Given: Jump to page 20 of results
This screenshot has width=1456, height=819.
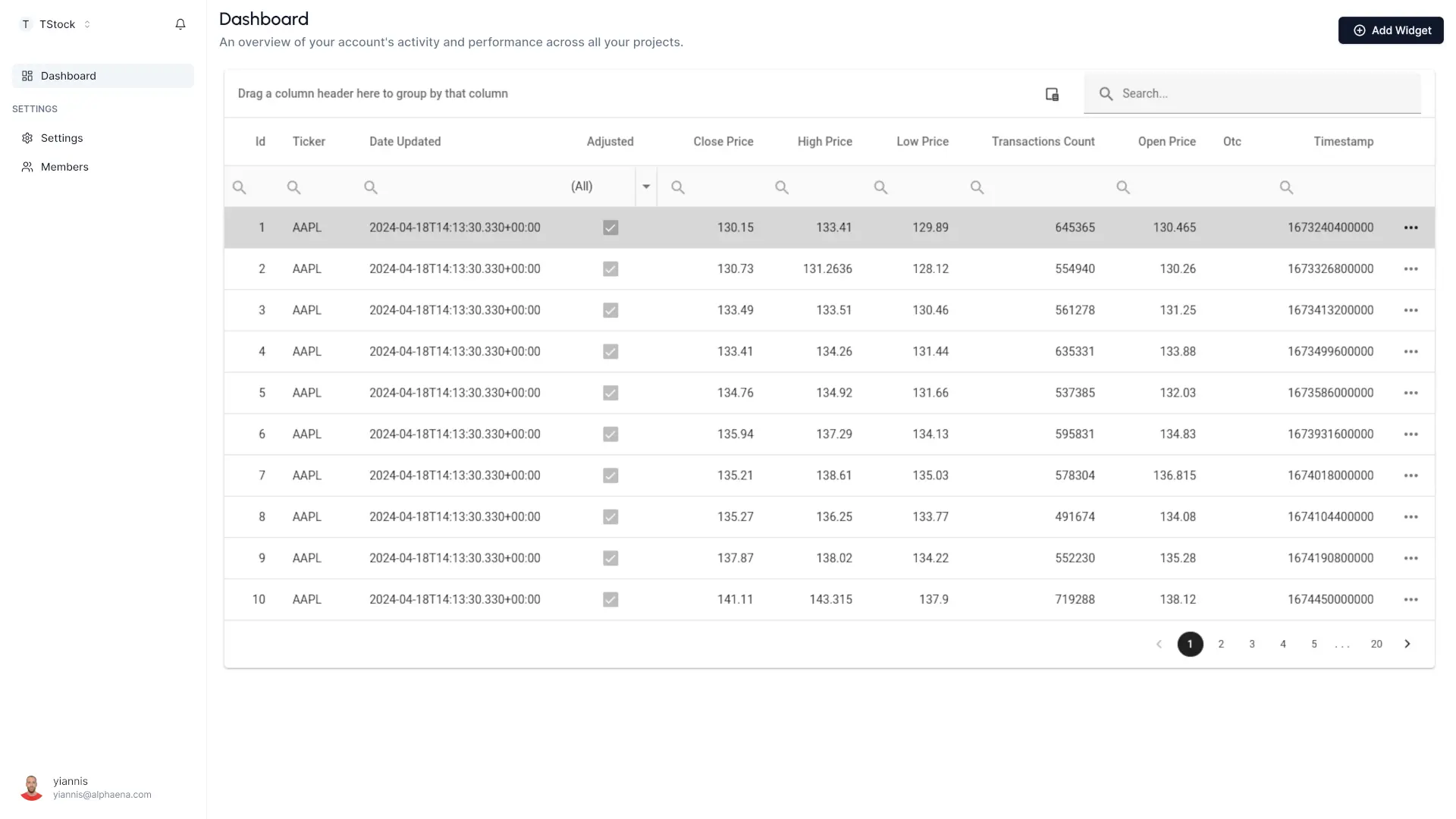Looking at the screenshot, I should pos(1376,644).
